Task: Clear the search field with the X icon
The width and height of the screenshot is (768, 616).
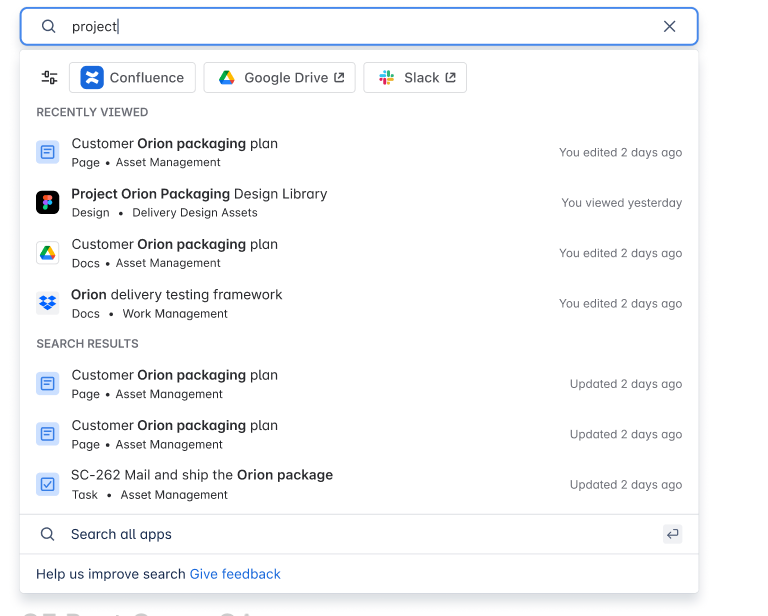Action: click(669, 26)
